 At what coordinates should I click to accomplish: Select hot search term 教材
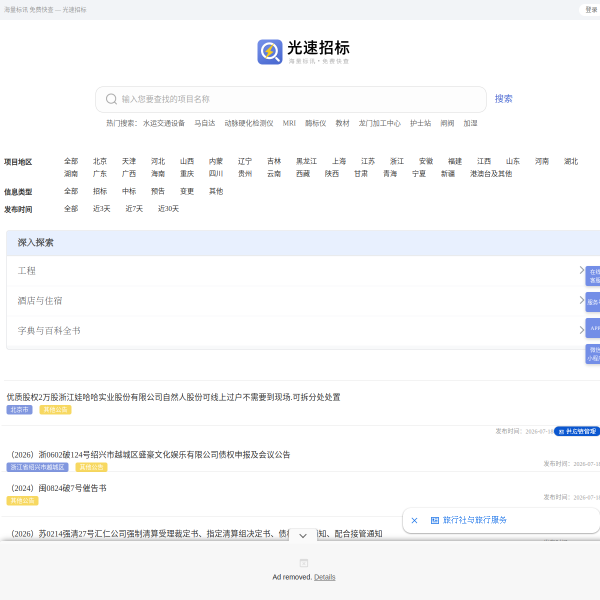342,123
